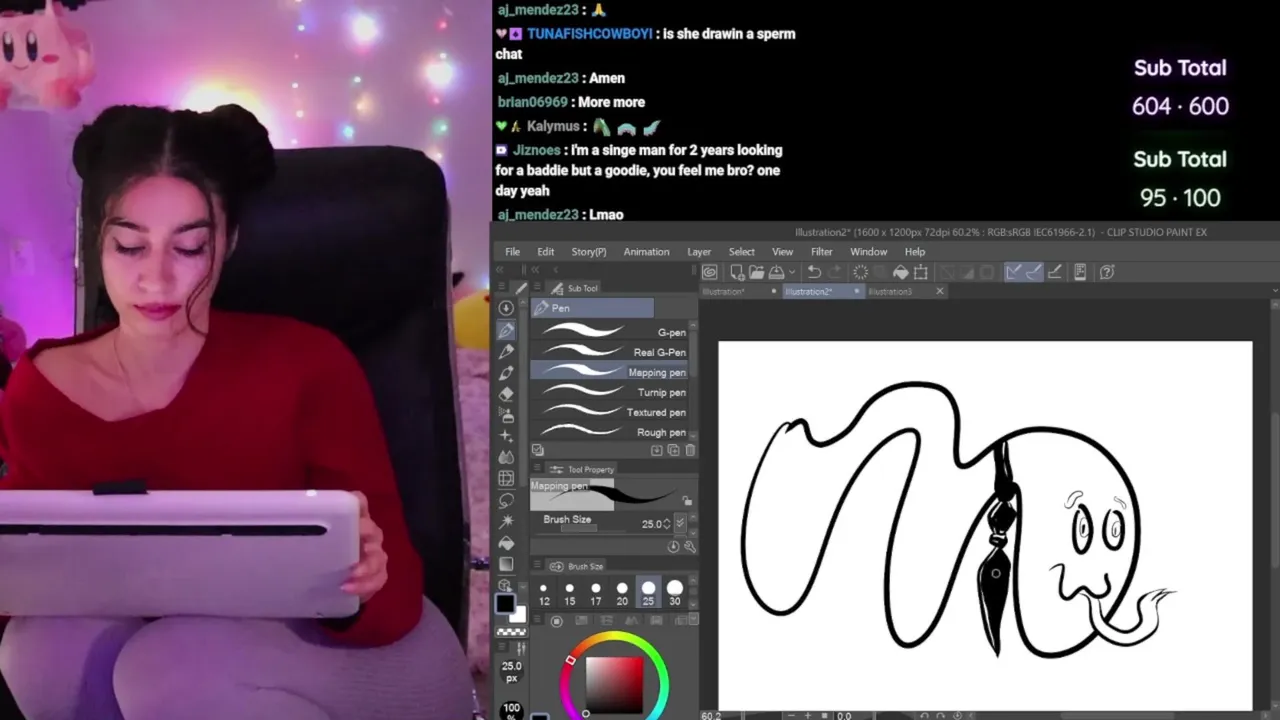Open the File menu
Viewport: 1280px width, 720px height.
point(512,252)
